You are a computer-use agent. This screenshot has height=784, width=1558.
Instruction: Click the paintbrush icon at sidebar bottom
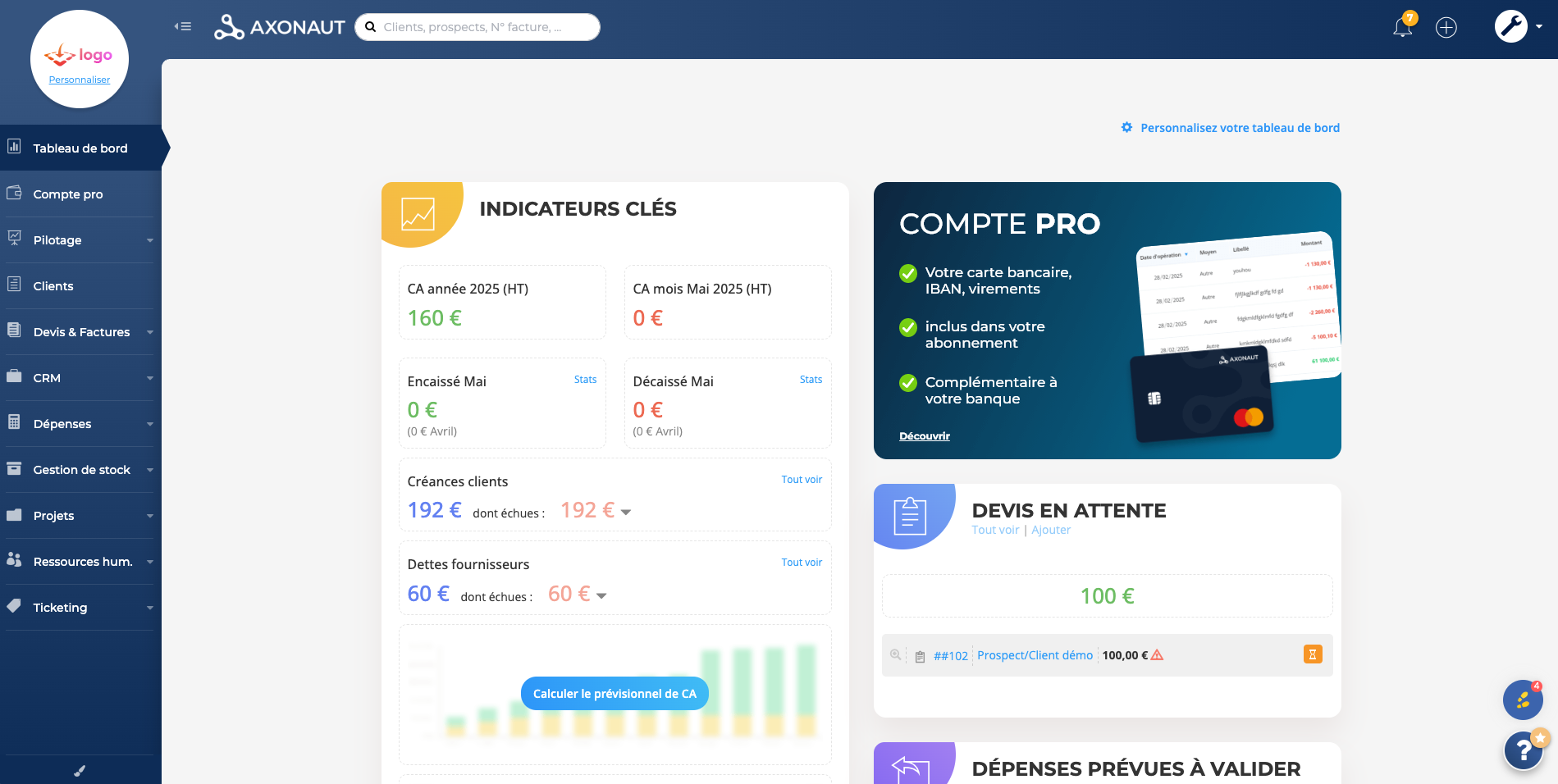(80, 770)
